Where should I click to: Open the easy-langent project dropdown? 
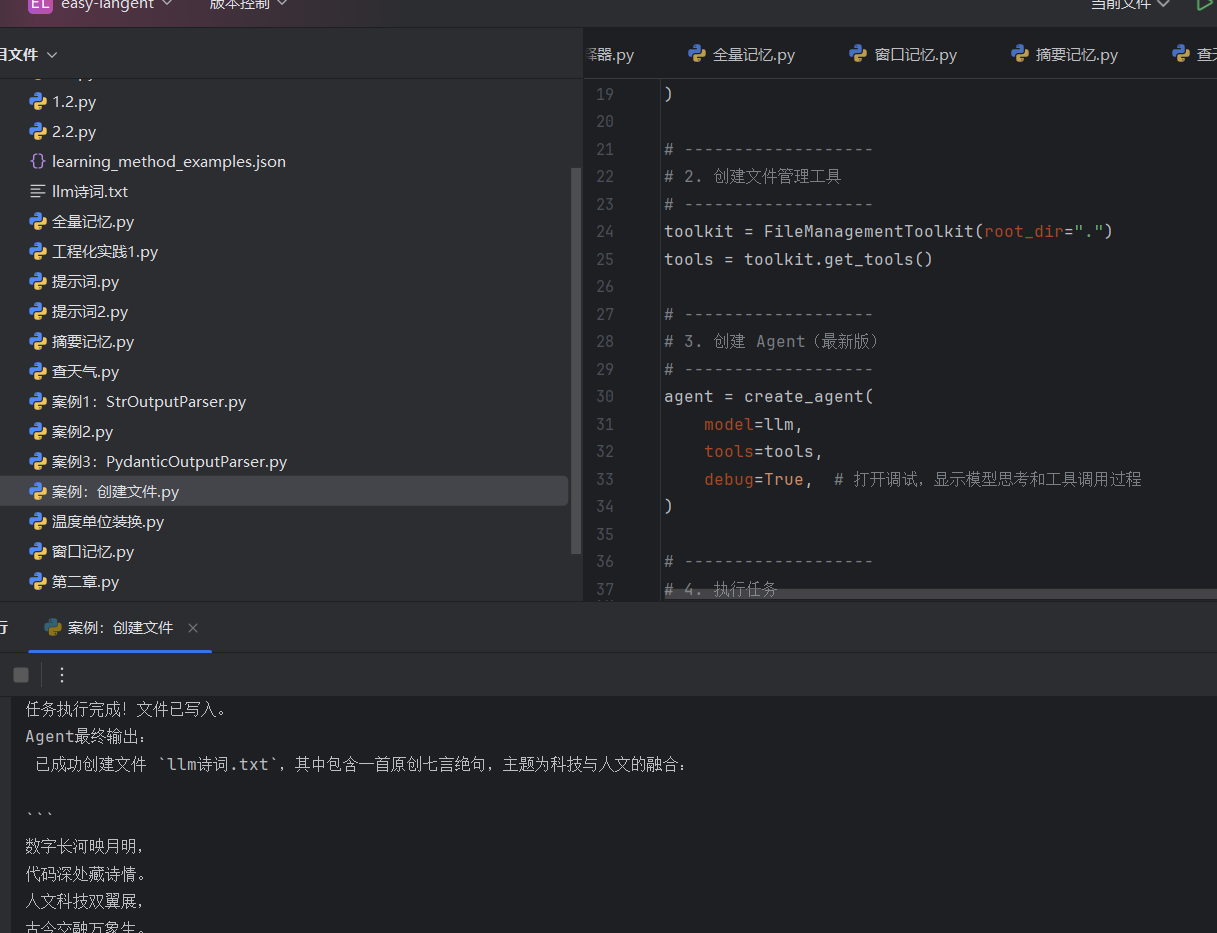[116, 5]
